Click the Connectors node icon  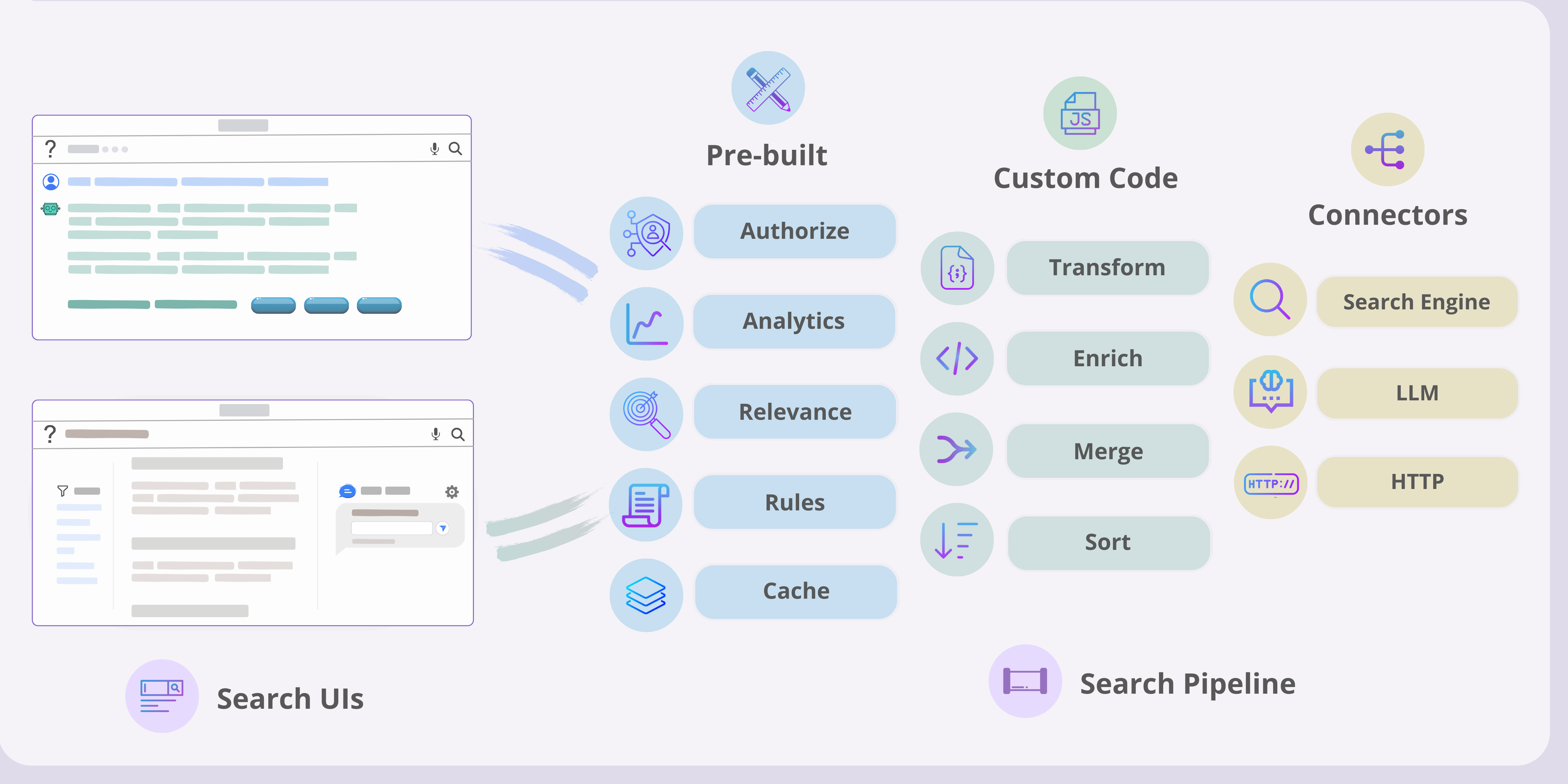click(1387, 149)
